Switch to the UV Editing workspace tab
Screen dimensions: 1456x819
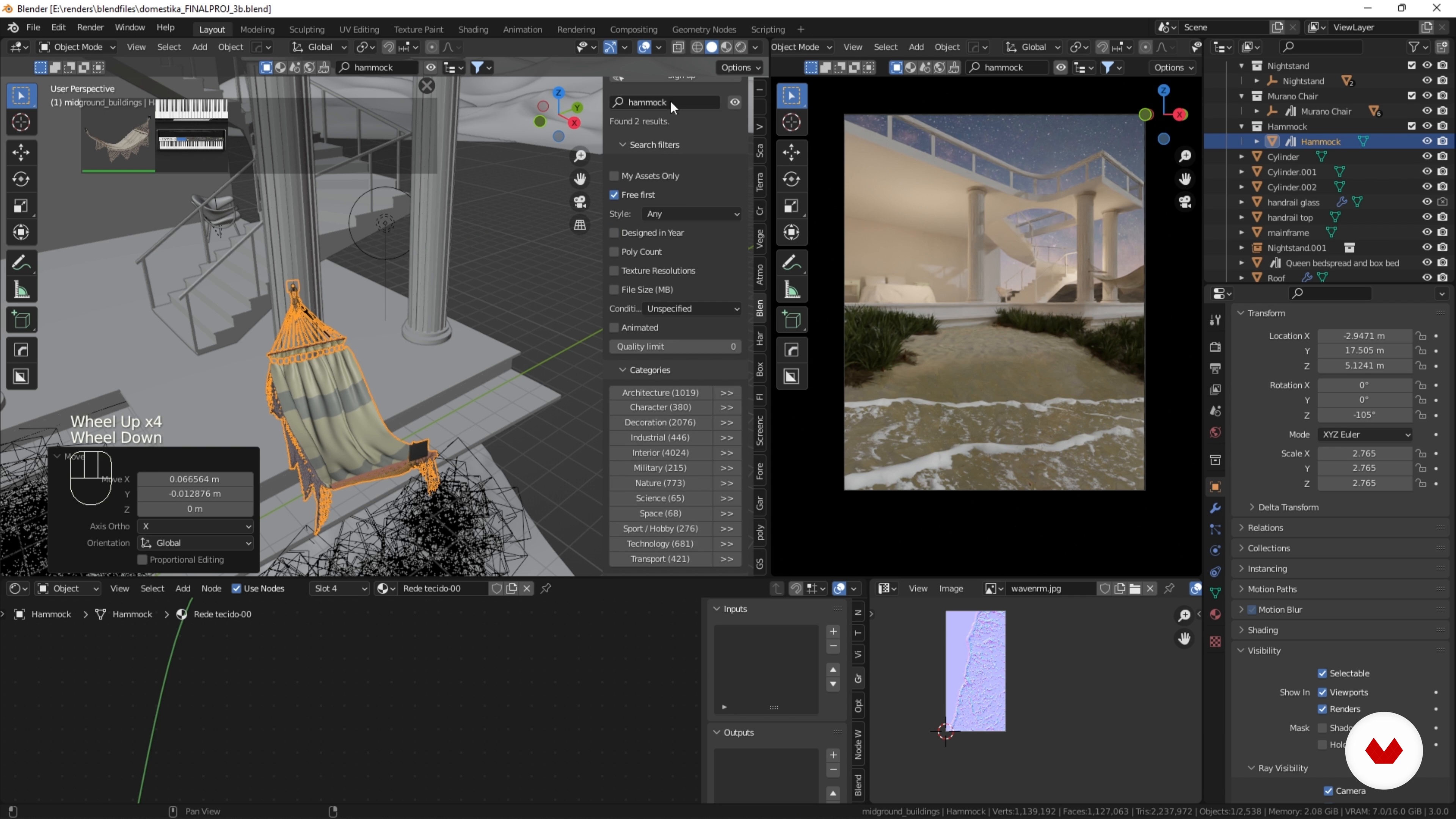click(359, 29)
